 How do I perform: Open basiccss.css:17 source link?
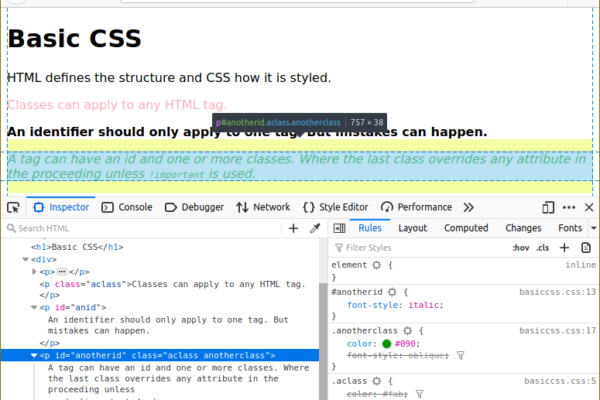[x=558, y=331]
